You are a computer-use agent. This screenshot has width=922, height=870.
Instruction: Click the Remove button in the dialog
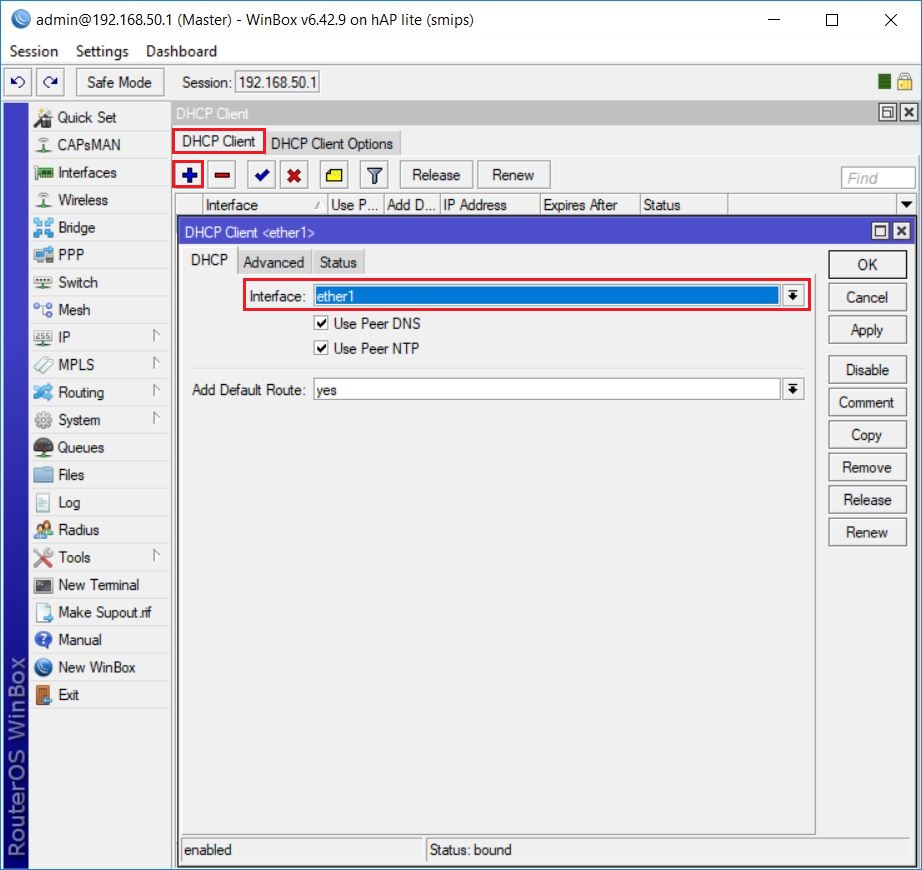(867, 467)
